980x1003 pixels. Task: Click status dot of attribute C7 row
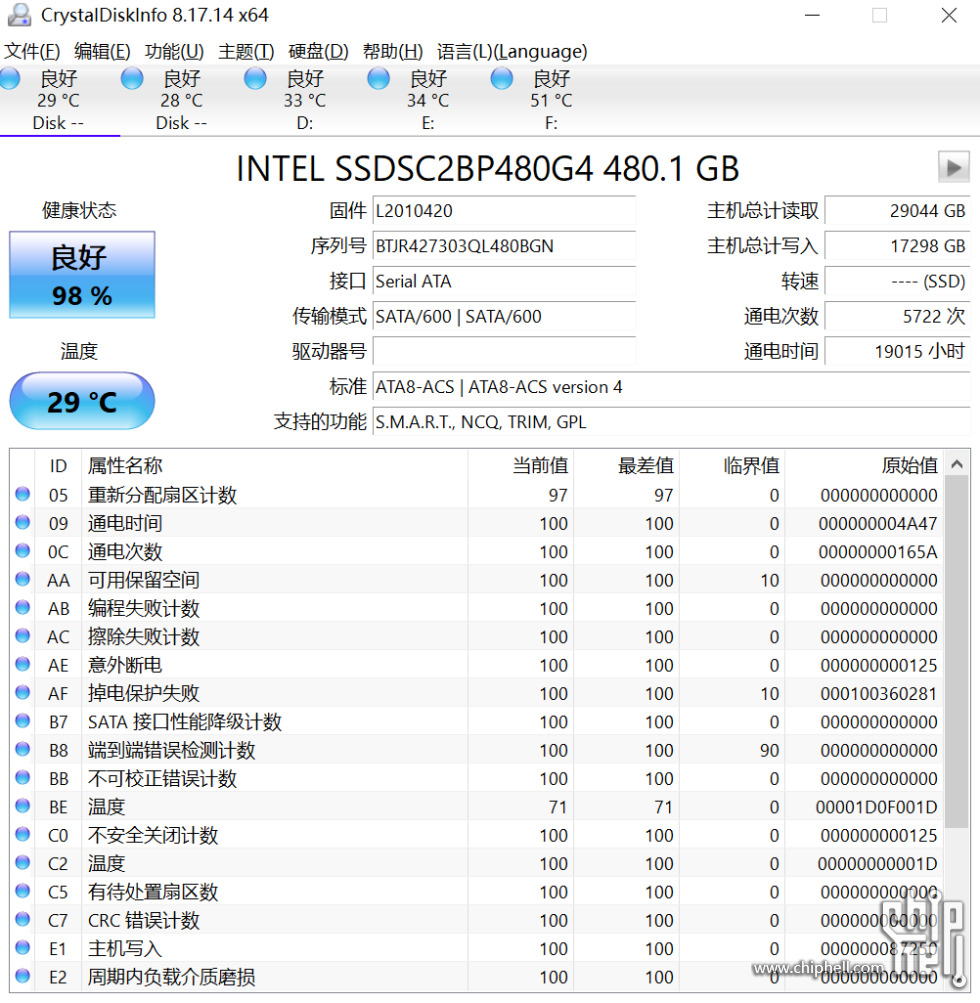tap(22, 919)
